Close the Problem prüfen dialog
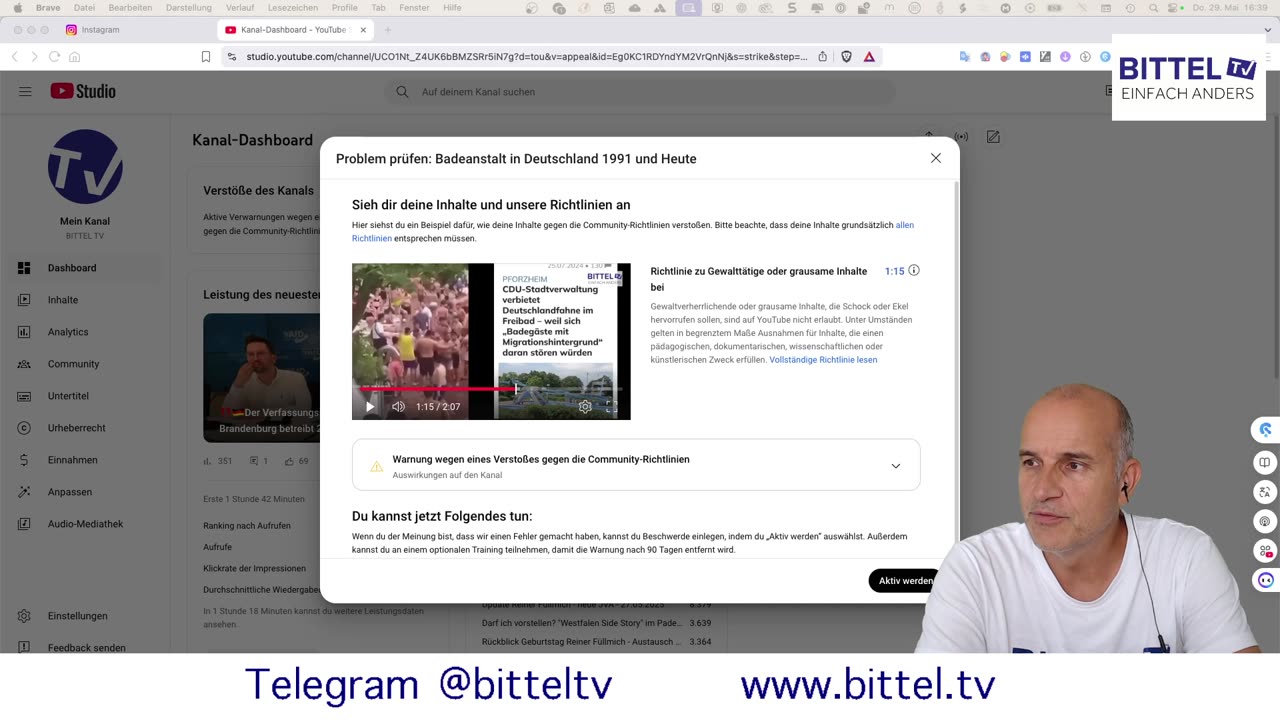 [936, 158]
